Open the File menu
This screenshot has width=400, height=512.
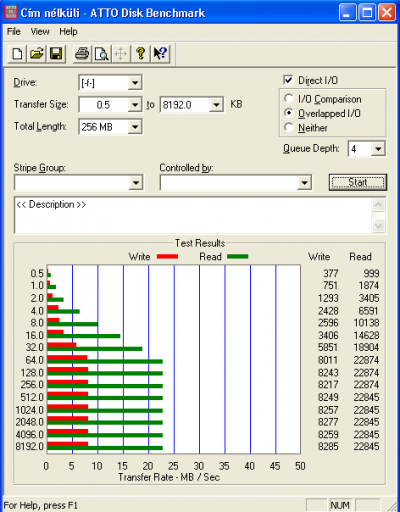pyautogui.click(x=14, y=32)
